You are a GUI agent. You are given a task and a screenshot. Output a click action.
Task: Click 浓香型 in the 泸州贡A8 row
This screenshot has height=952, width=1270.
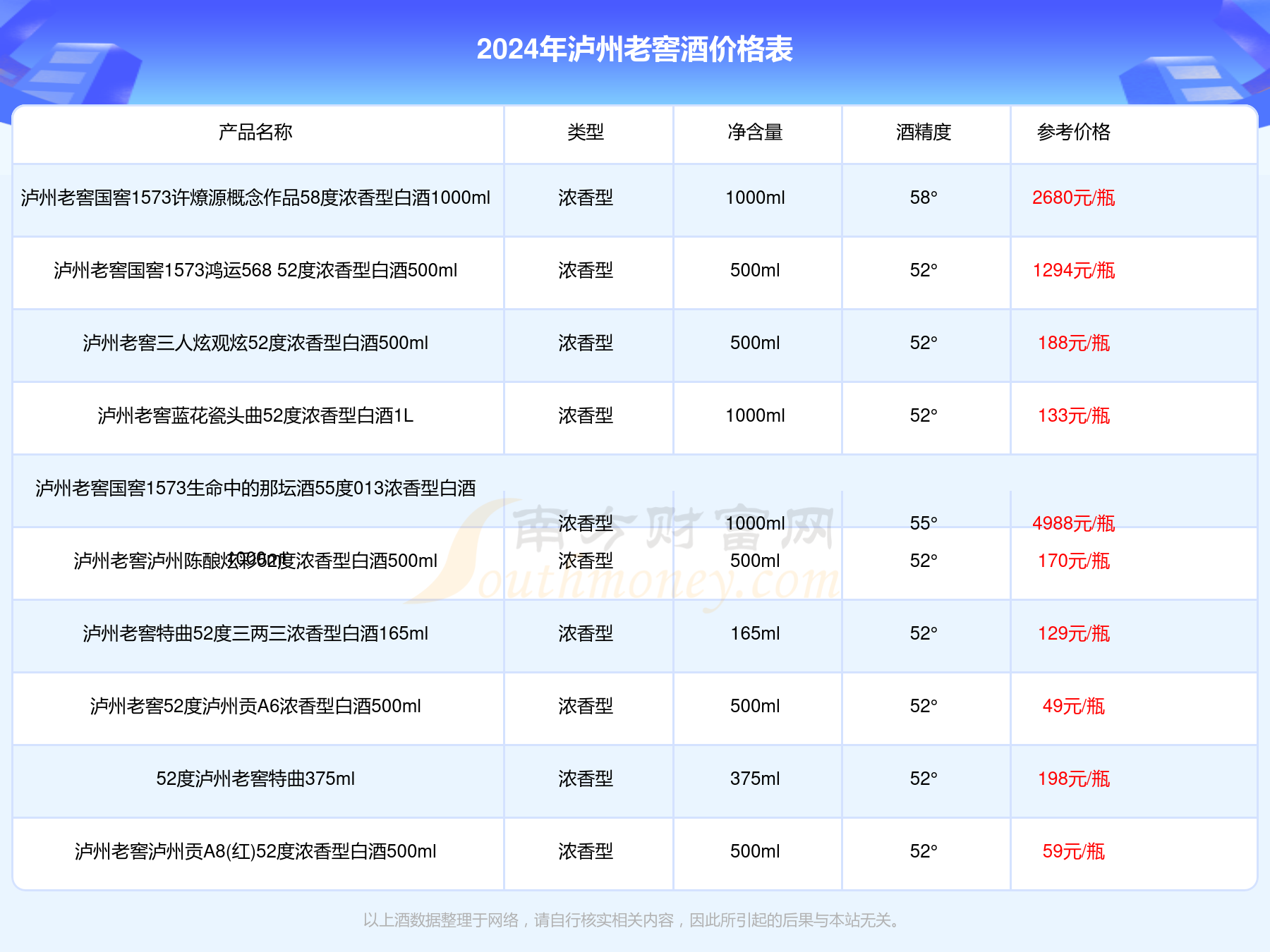[x=586, y=851]
